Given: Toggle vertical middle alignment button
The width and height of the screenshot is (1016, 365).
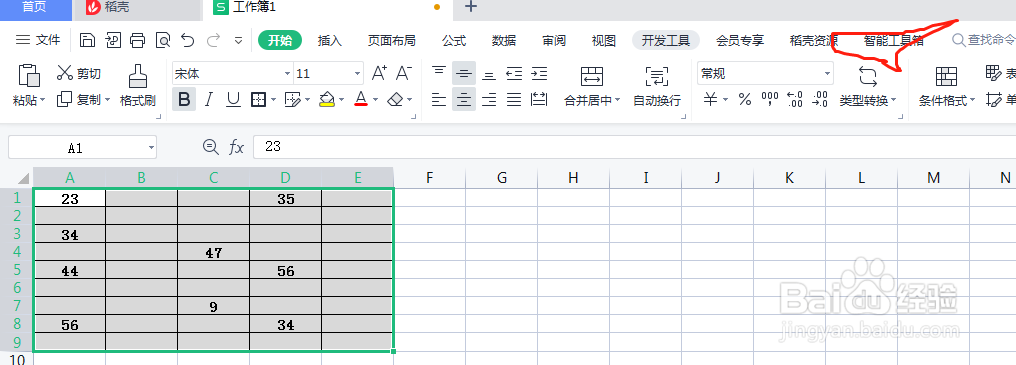Looking at the screenshot, I should [x=464, y=73].
